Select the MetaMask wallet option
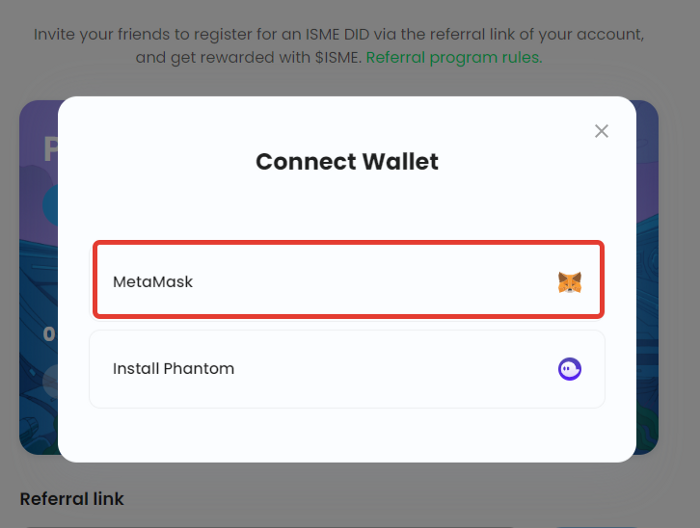 pos(347,281)
